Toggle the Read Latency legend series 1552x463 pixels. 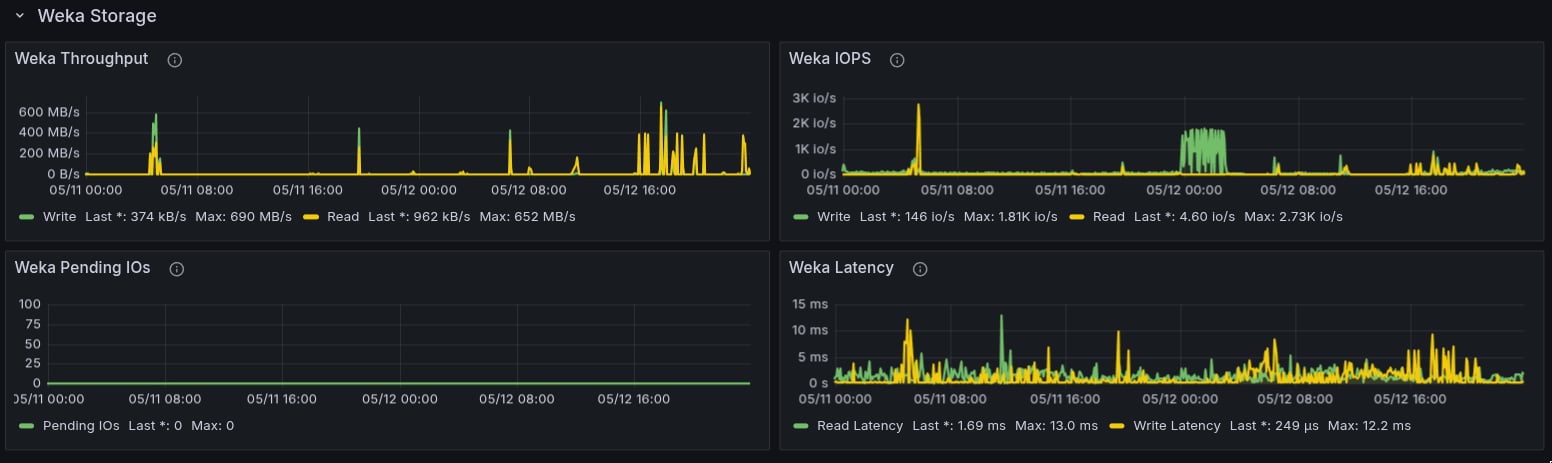860,426
